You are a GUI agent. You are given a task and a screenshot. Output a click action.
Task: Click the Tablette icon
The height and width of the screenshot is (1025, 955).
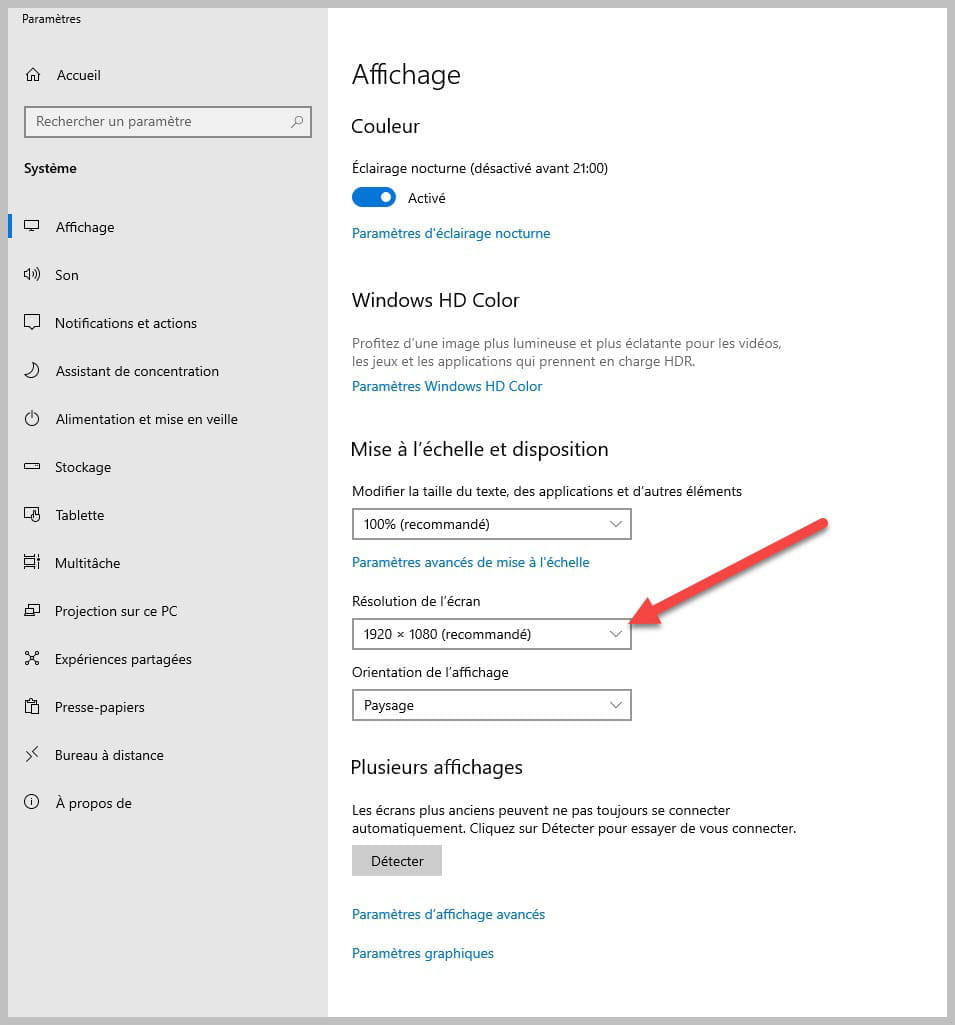tap(31, 514)
